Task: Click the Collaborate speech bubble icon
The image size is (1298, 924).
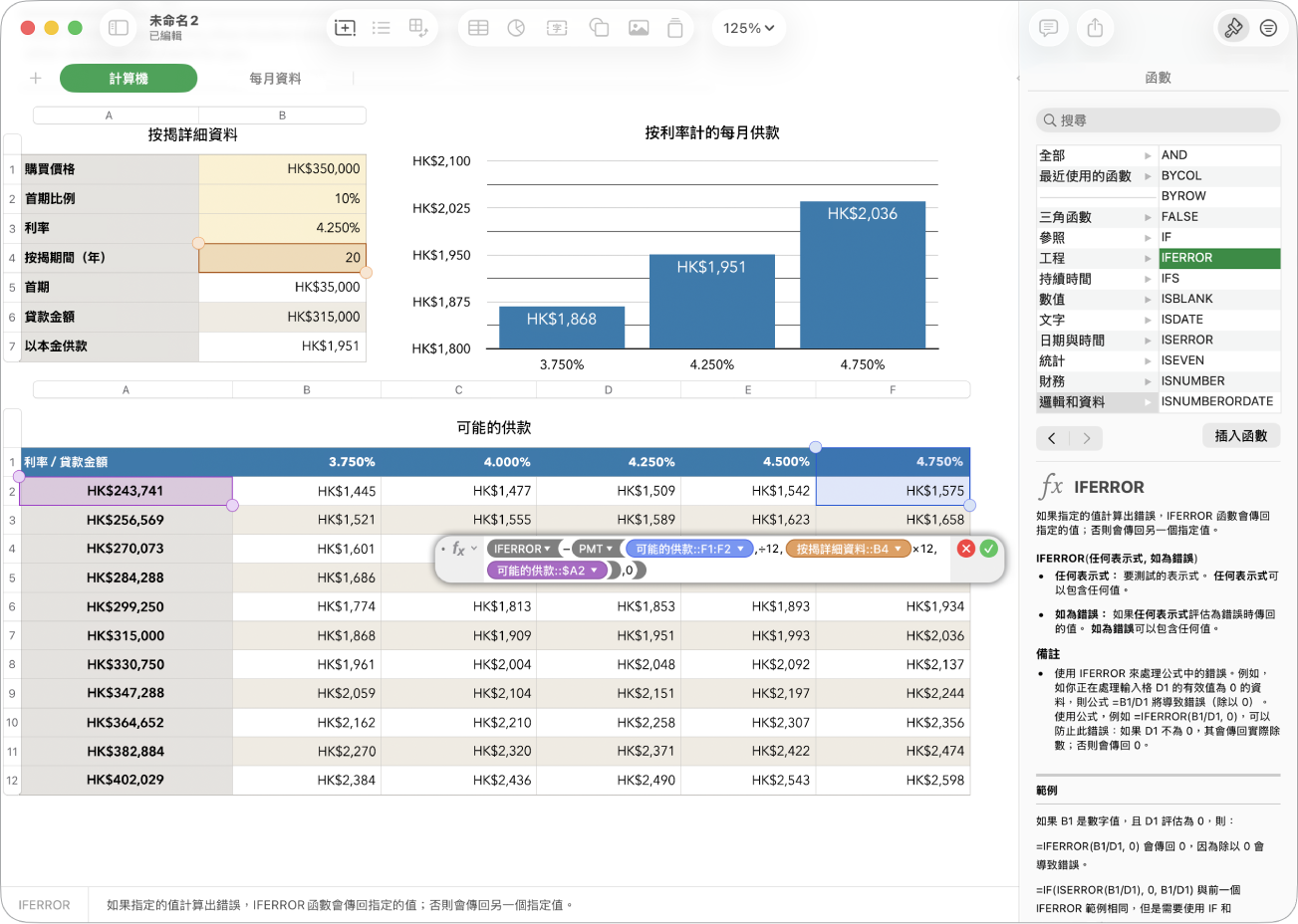Action: 1048,28
